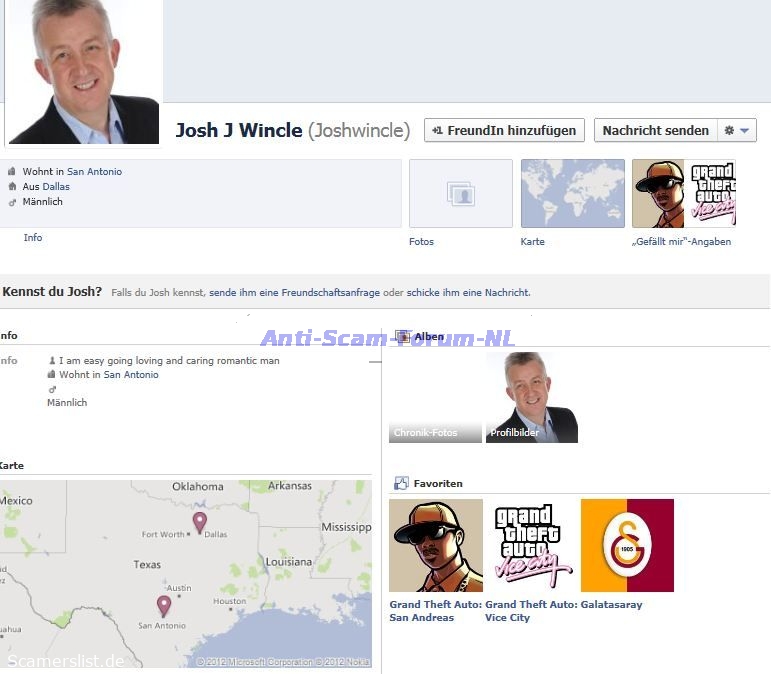Click the Nachricht senden button

tap(655, 131)
